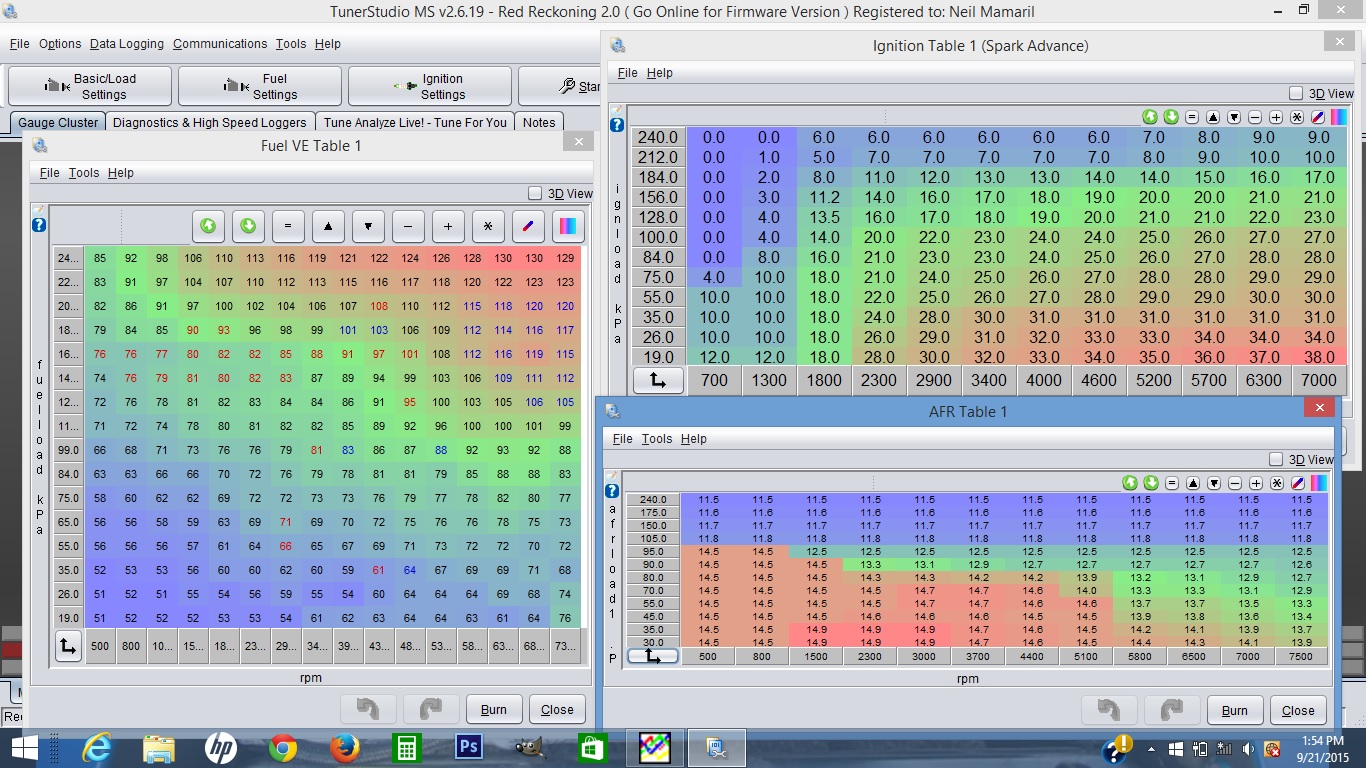Click the axis swap arrow icon in Ignition Table
Image resolution: width=1366 pixels, height=768 pixels.
click(x=658, y=380)
